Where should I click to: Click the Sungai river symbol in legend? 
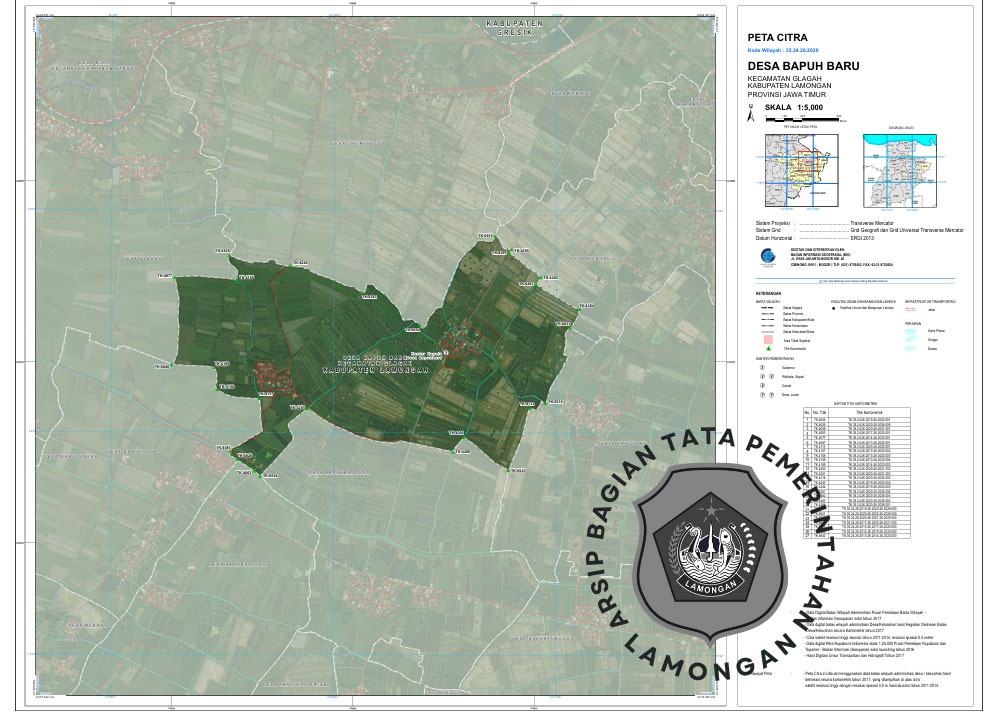click(x=913, y=339)
